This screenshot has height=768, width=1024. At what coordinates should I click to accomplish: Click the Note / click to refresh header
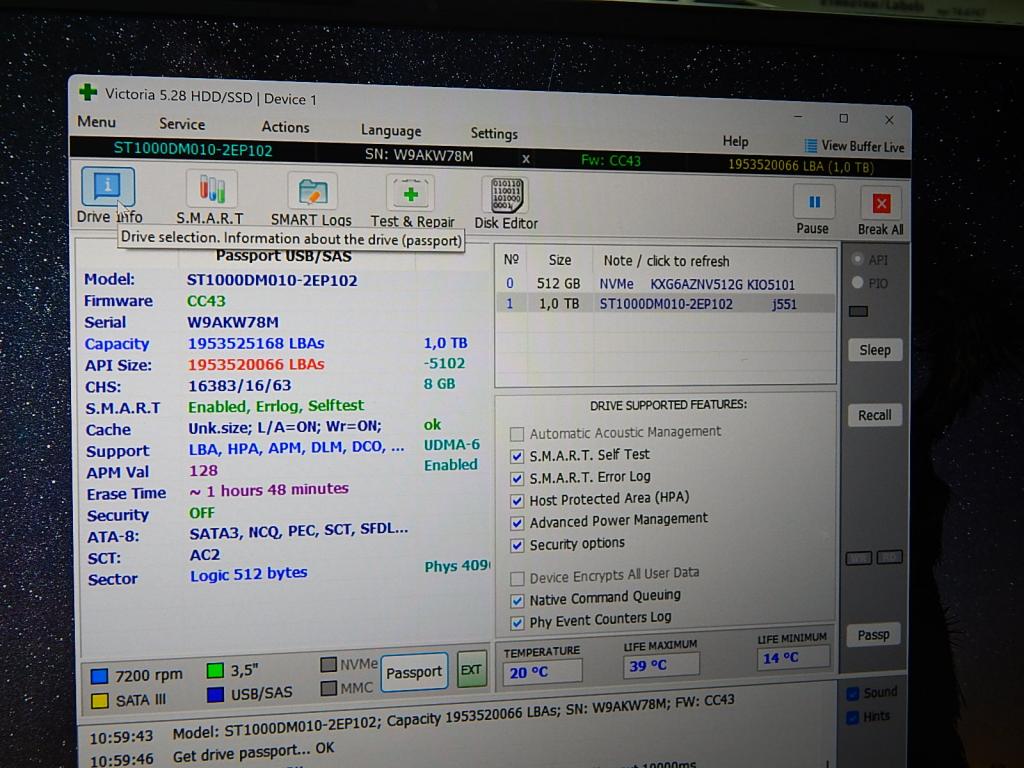tap(666, 261)
